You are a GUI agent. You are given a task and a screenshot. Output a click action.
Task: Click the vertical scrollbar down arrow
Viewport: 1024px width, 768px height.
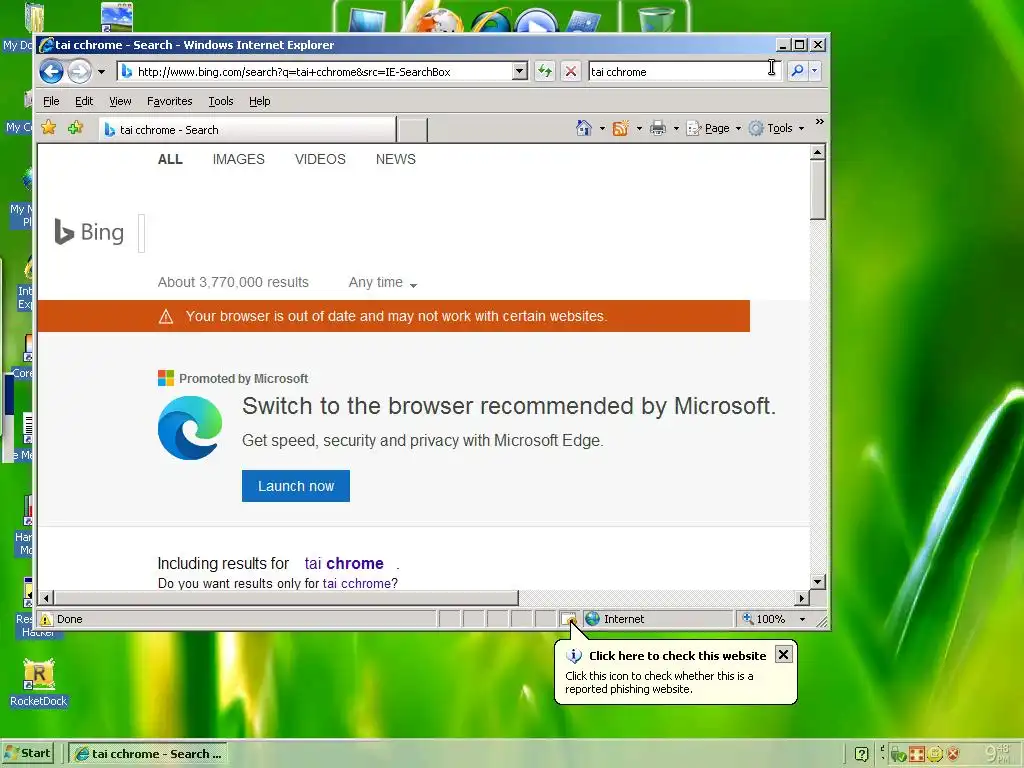pos(818,581)
